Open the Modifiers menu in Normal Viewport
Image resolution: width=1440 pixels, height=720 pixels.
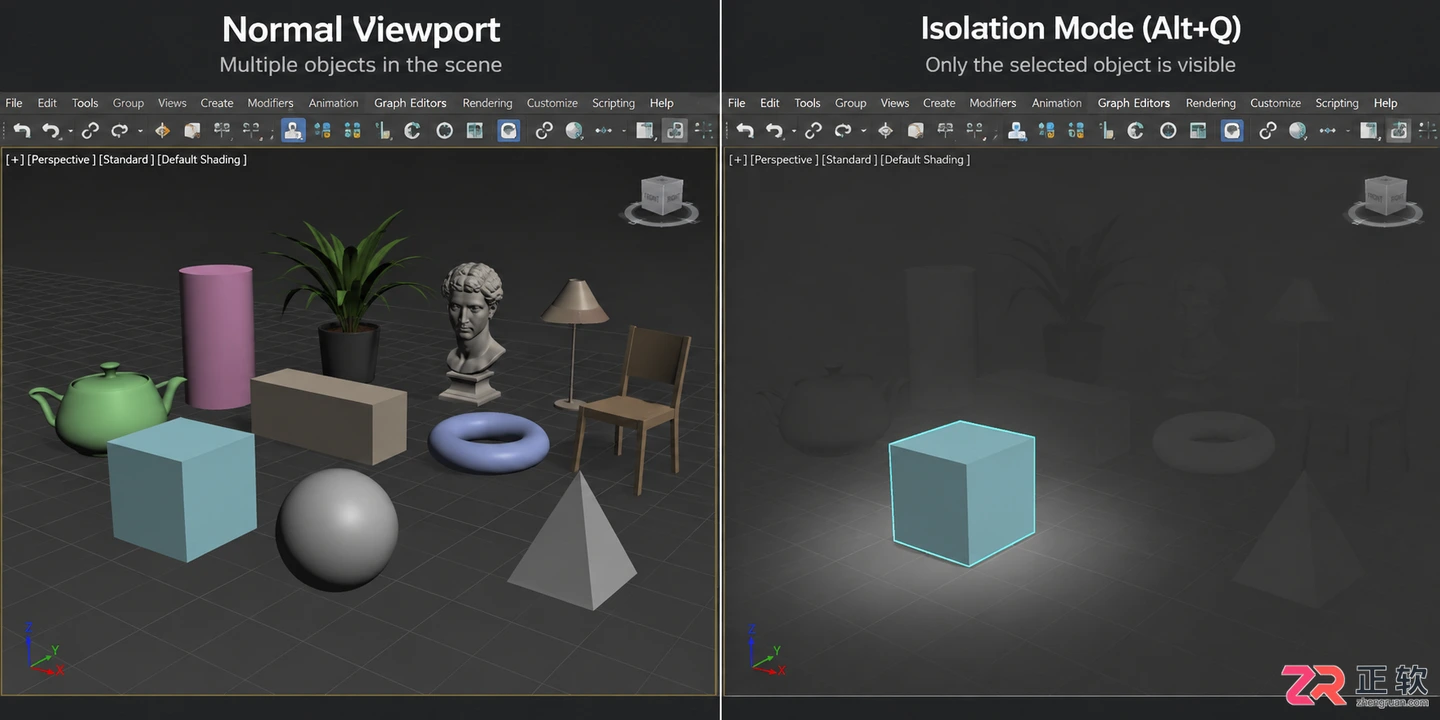pyautogui.click(x=270, y=103)
